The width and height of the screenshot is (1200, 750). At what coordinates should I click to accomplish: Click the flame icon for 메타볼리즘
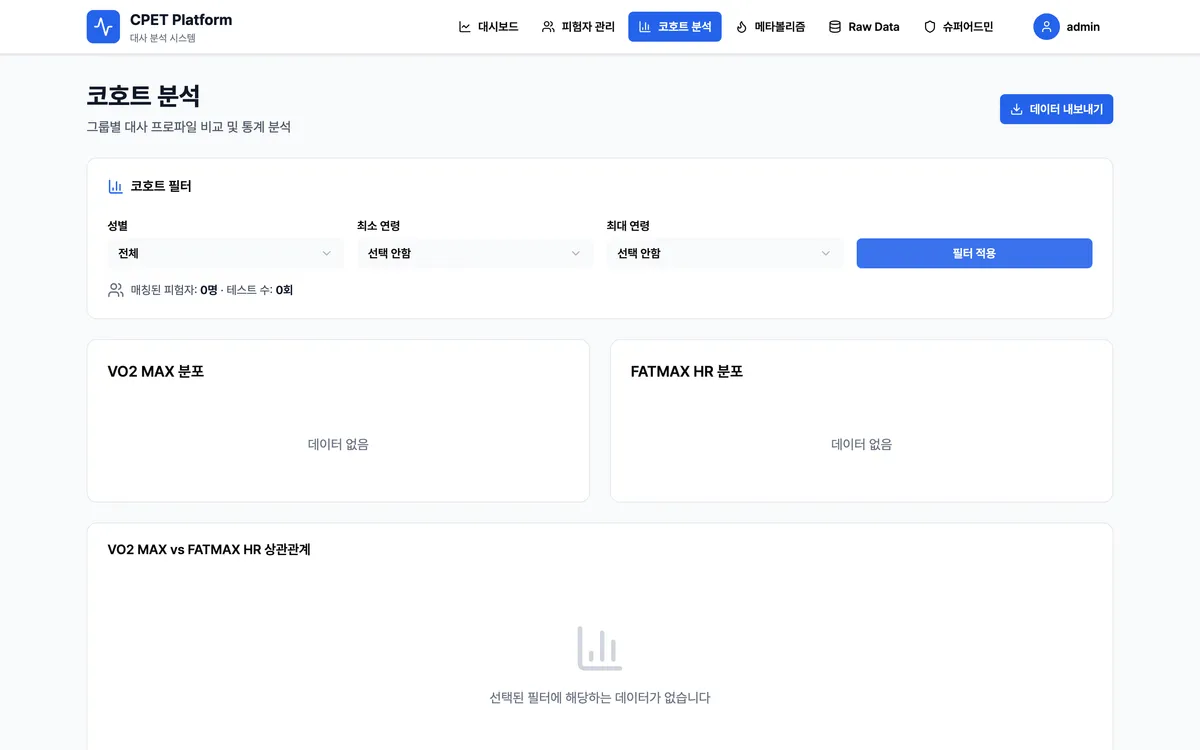point(741,27)
